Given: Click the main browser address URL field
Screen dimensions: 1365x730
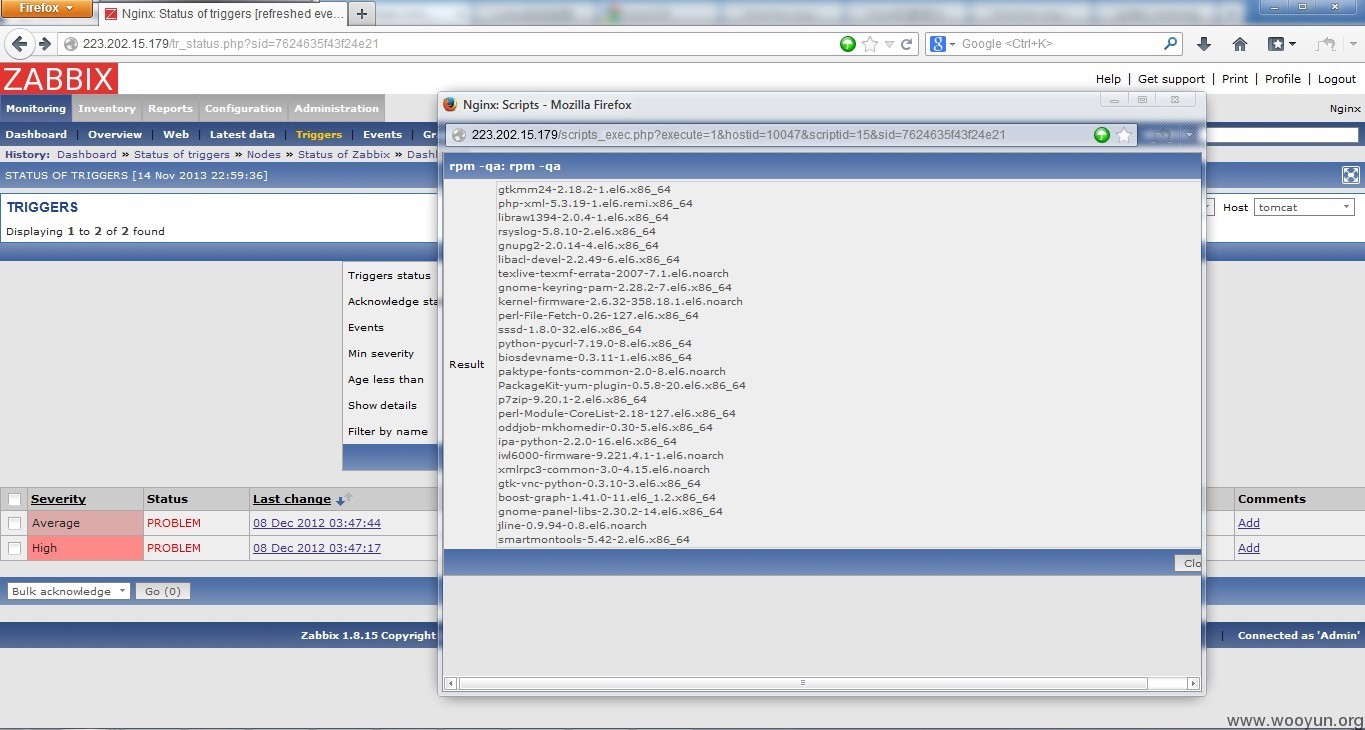Looking at the screenshot, I should [450, 44].
